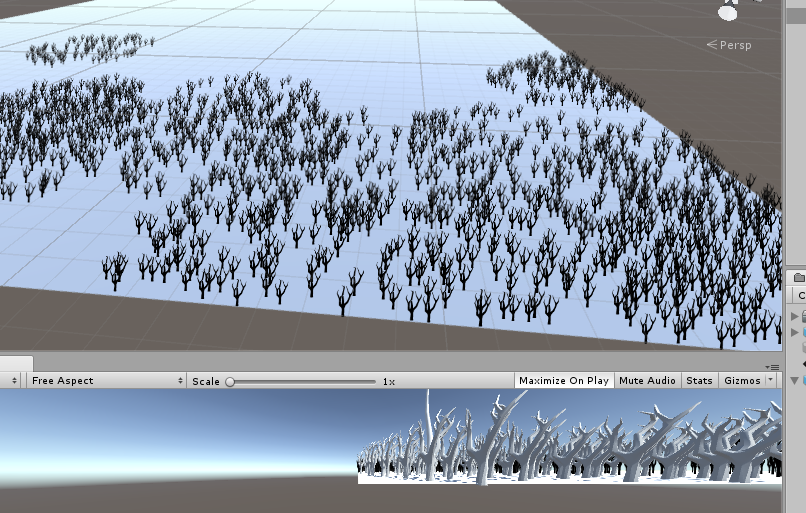Expand the first collapsed tree item arrow

[795, 316]
